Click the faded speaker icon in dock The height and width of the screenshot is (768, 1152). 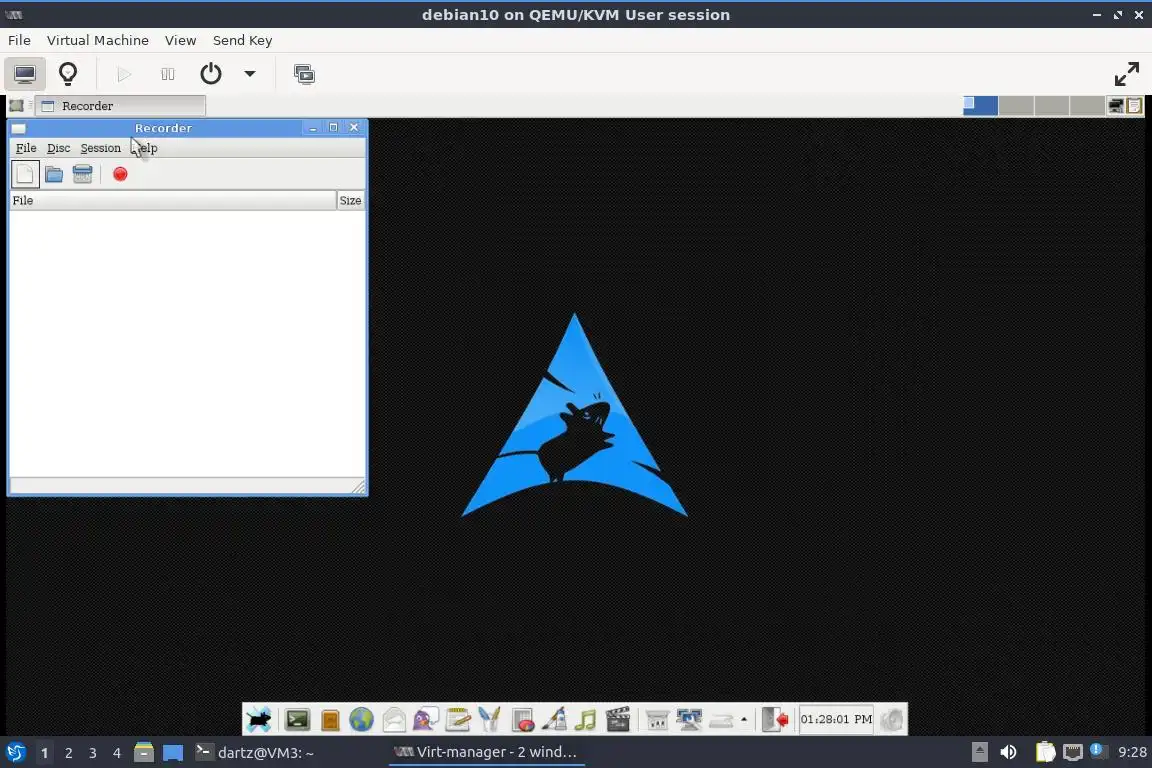coord(892,719)
